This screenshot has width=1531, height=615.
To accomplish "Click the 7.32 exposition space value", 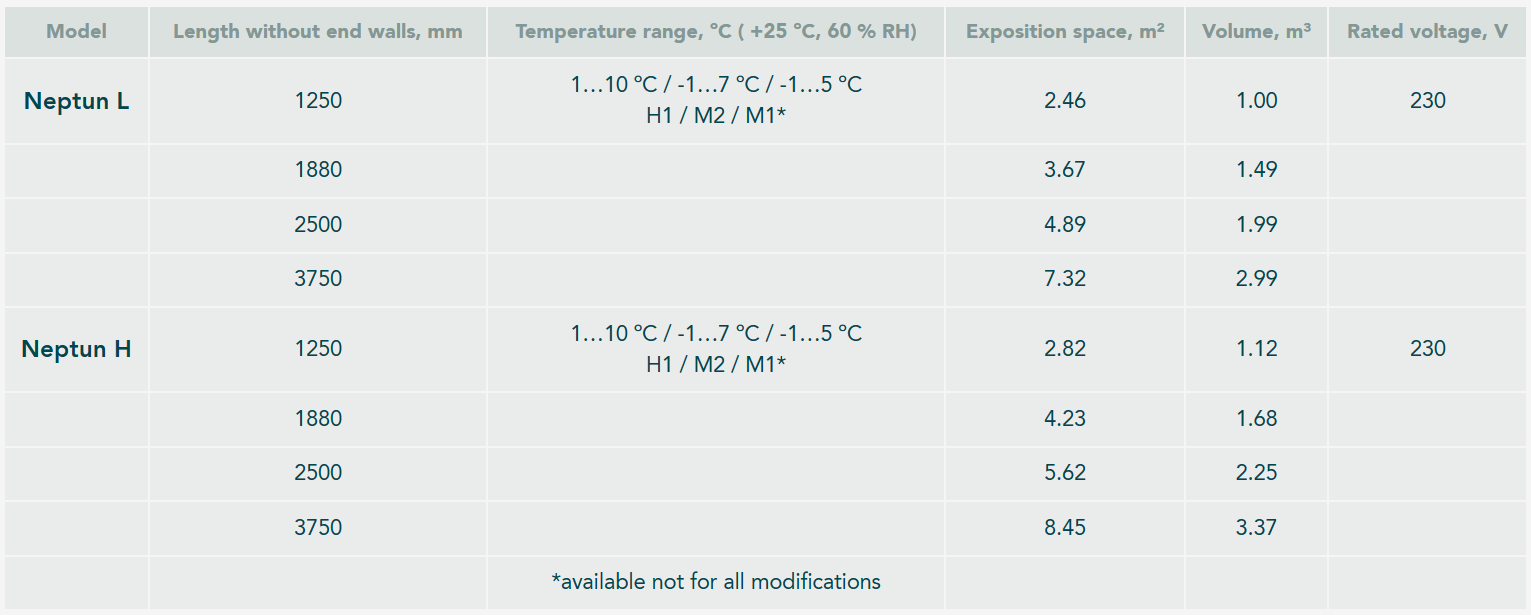I will coord(1065,279).
